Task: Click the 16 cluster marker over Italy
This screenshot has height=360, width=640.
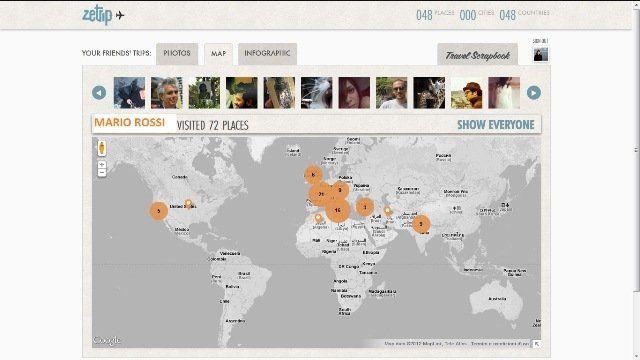Action: tap(338, 210)
